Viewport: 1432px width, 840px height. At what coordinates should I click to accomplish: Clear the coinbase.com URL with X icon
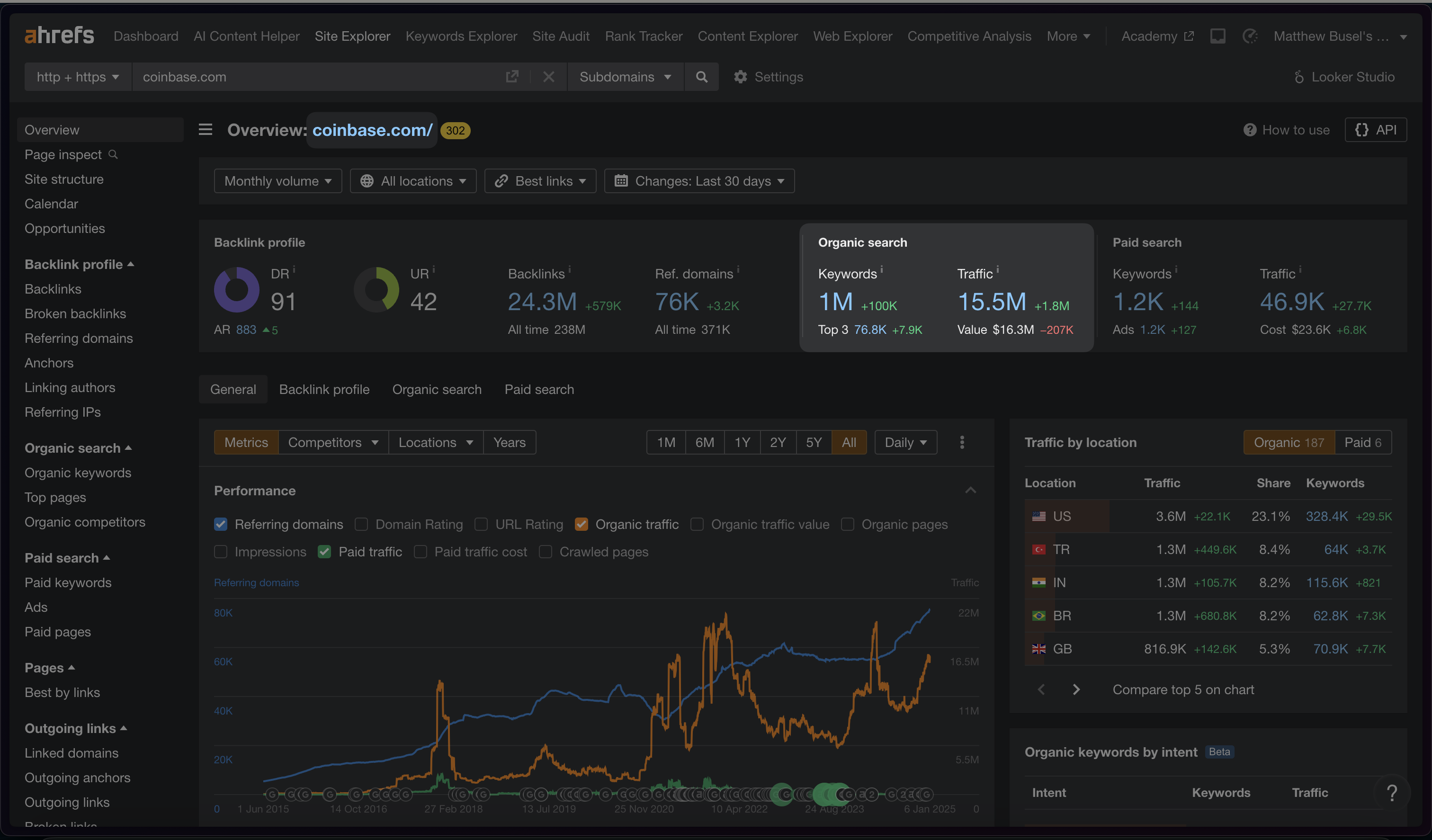[548, 77]
